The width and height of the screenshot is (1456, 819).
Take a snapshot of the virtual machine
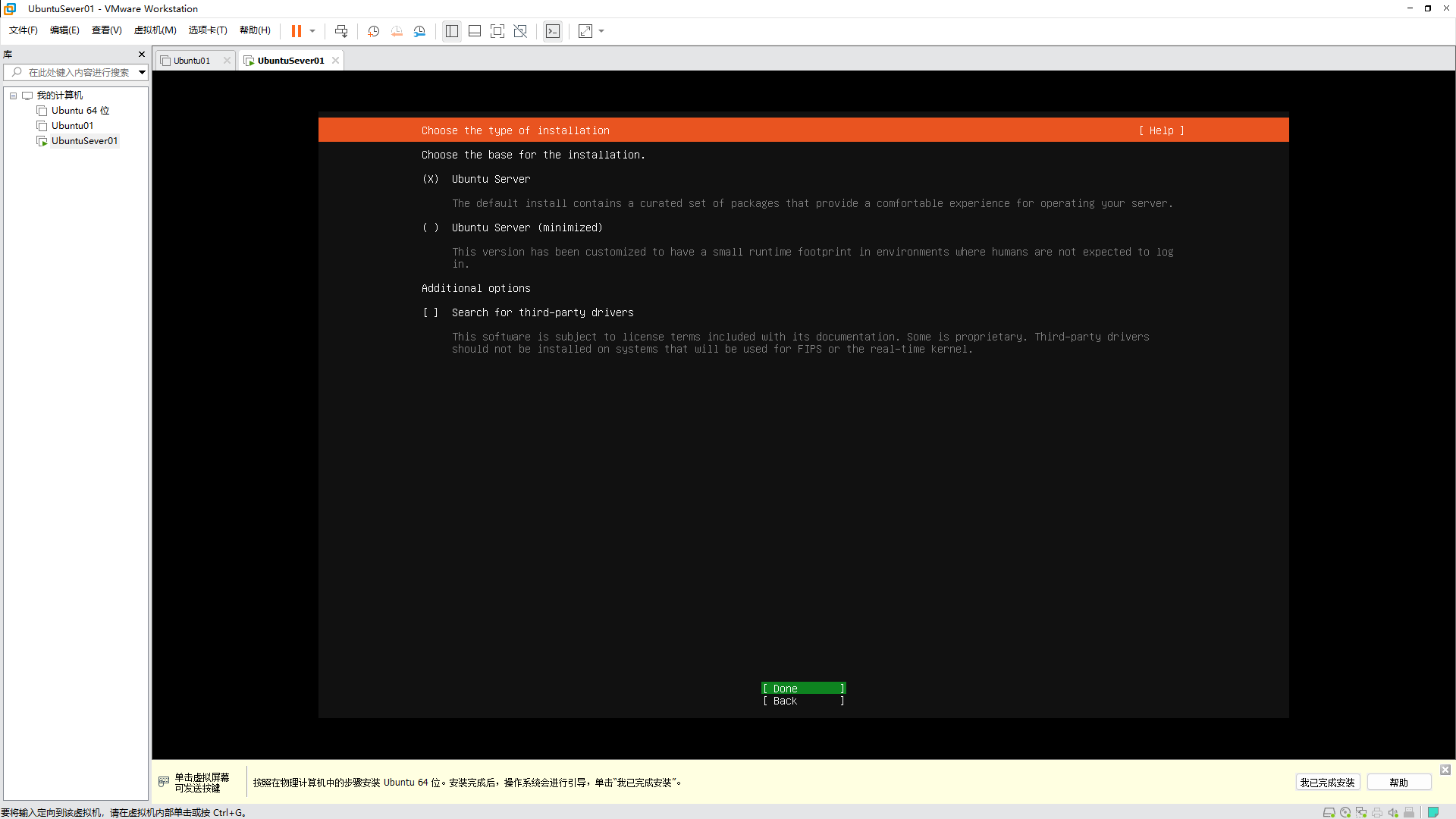[373, 31]
